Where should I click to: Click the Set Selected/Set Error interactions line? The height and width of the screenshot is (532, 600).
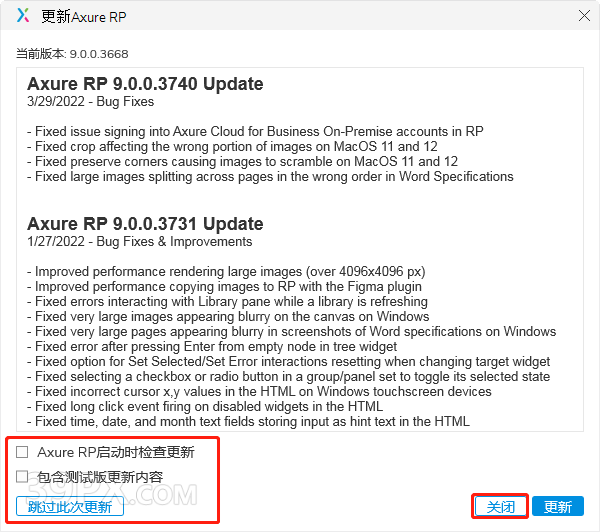point(289,361)
